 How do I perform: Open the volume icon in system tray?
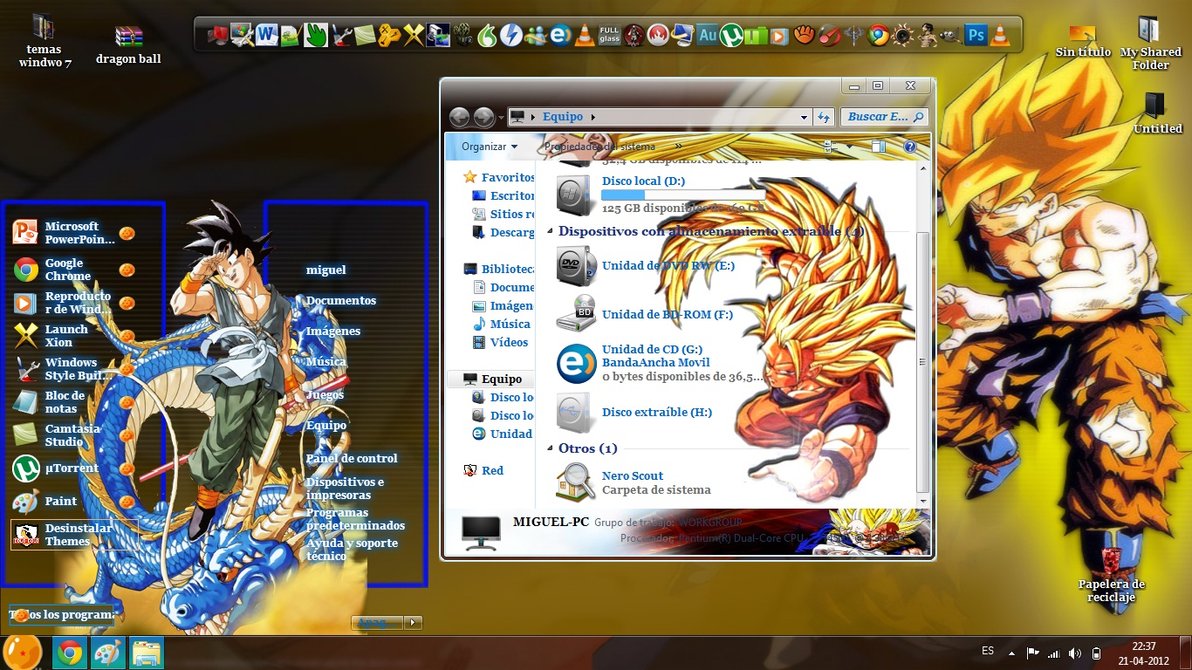click(x=1074, y=653)
